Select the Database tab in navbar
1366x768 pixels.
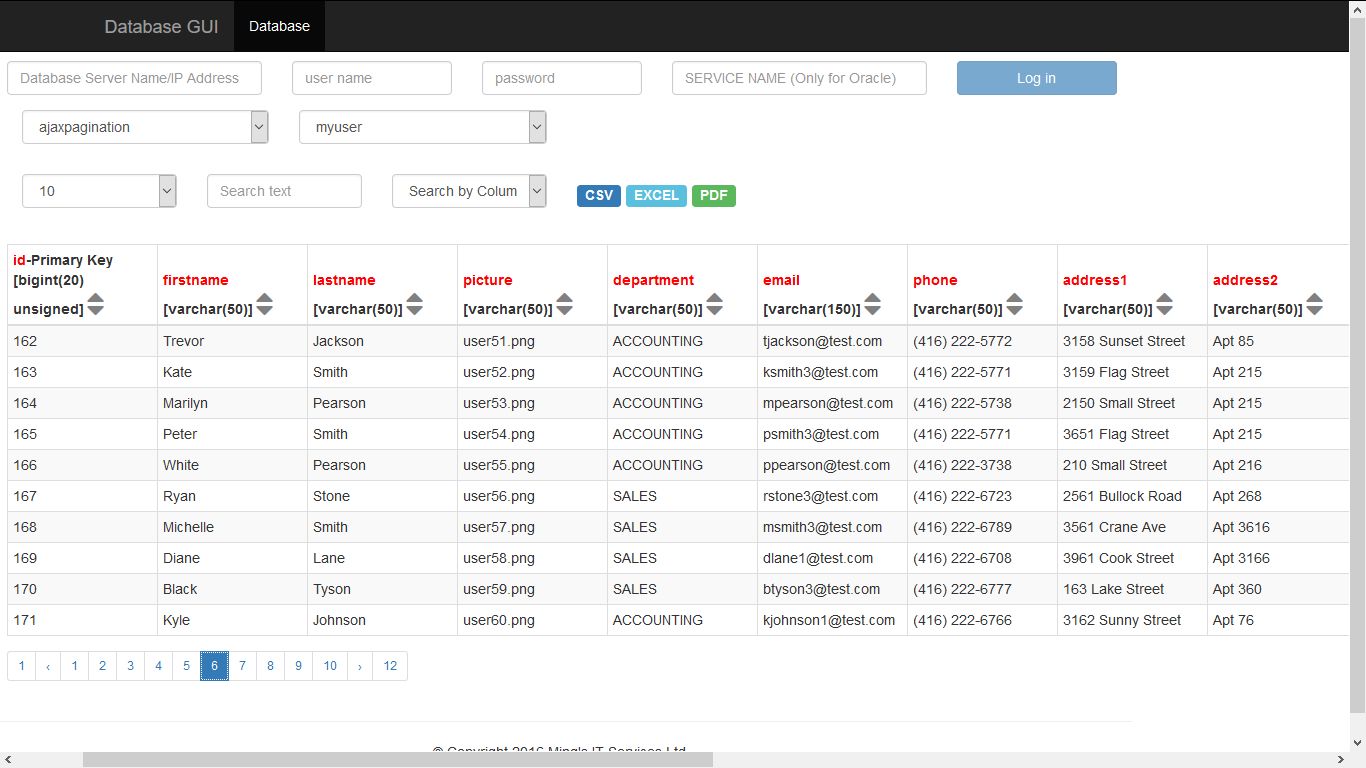pos(279,26)
